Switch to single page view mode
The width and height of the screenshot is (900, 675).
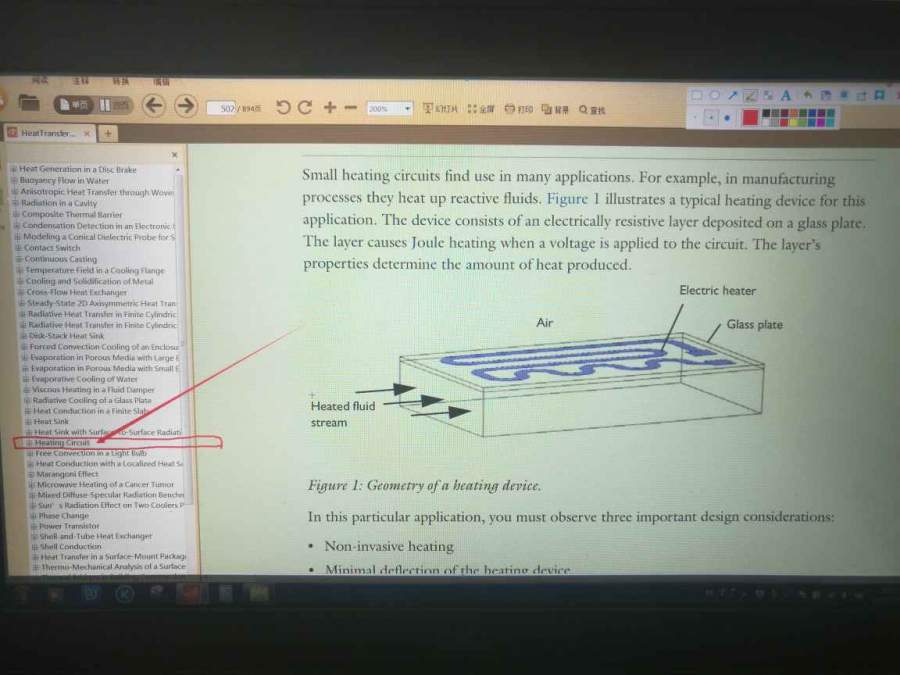73,105
